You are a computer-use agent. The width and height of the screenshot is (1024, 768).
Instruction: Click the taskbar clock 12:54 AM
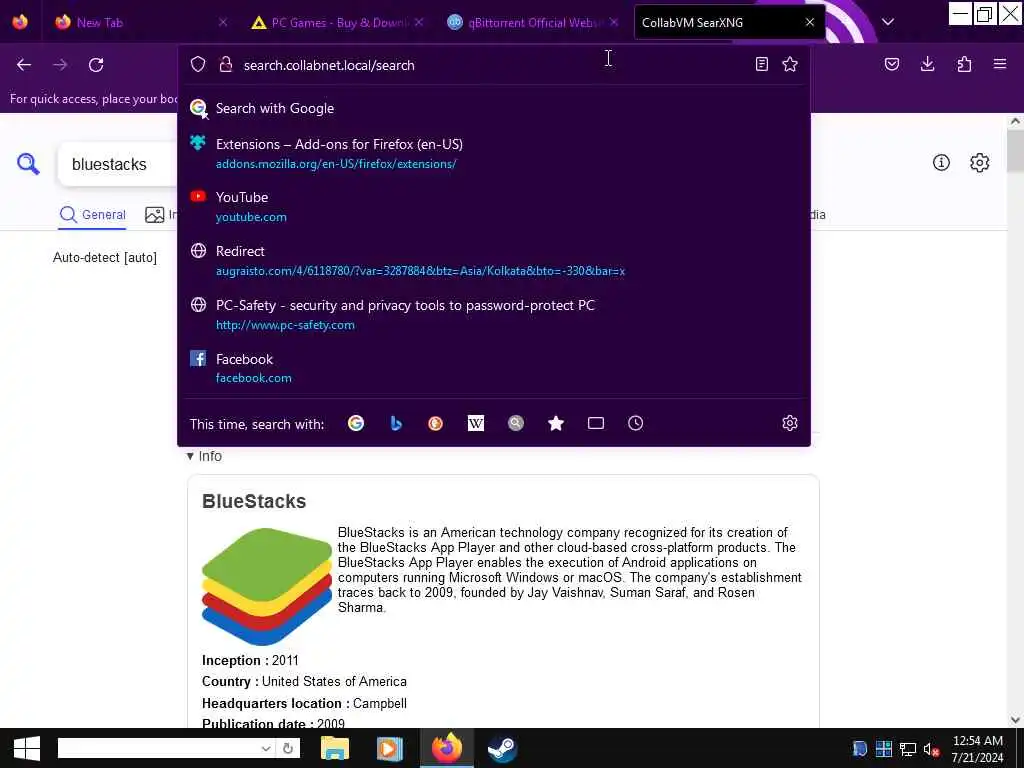[977, 749]
